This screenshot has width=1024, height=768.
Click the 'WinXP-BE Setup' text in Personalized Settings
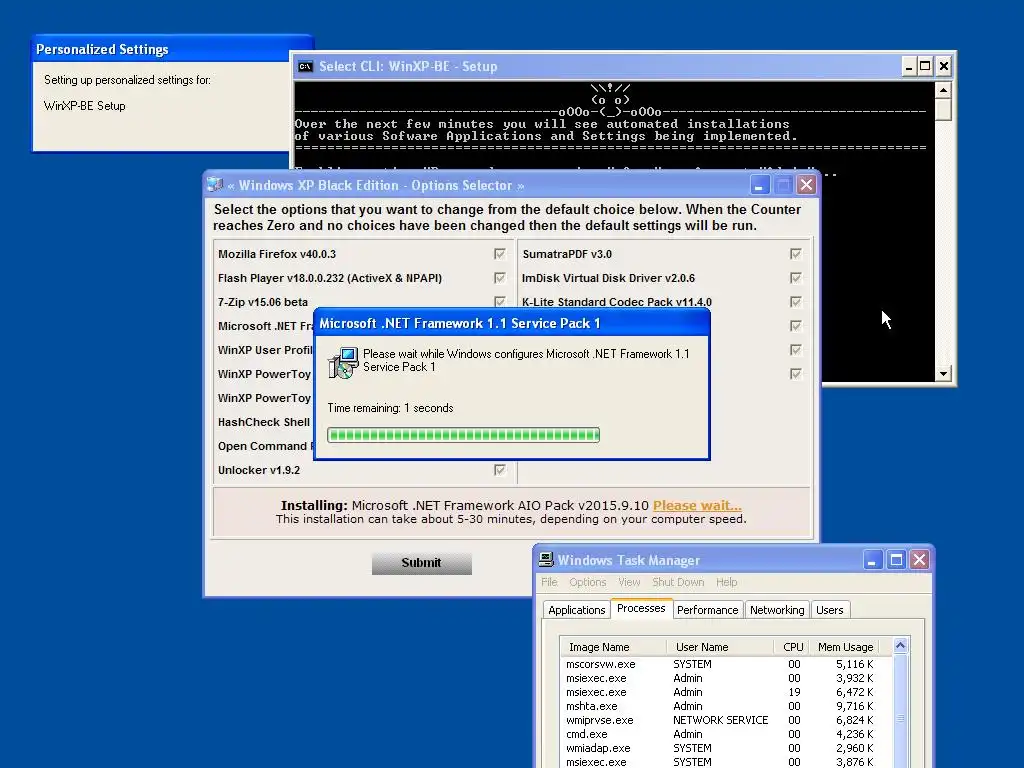tap(84, 106)
